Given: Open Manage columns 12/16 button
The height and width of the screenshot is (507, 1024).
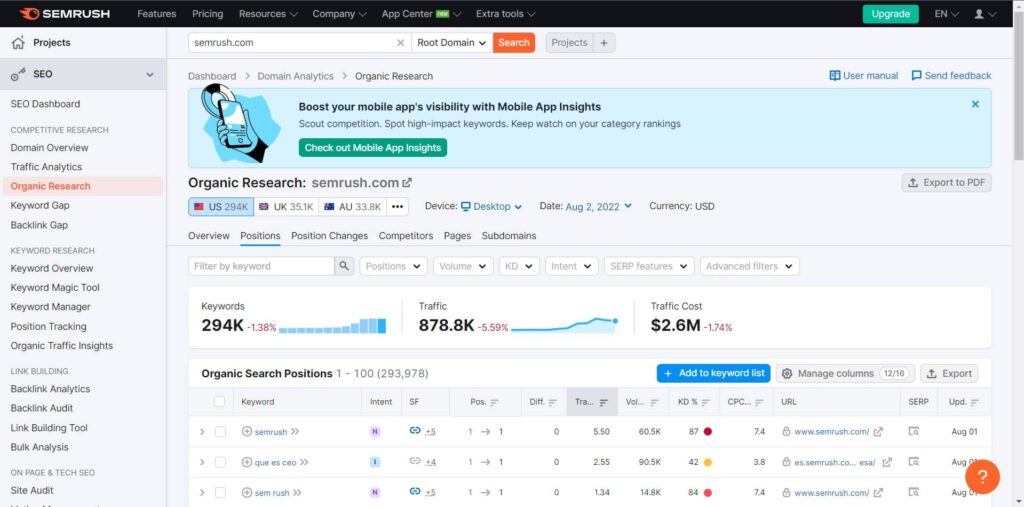Looking at the screenshot, I should click(845, 373).
